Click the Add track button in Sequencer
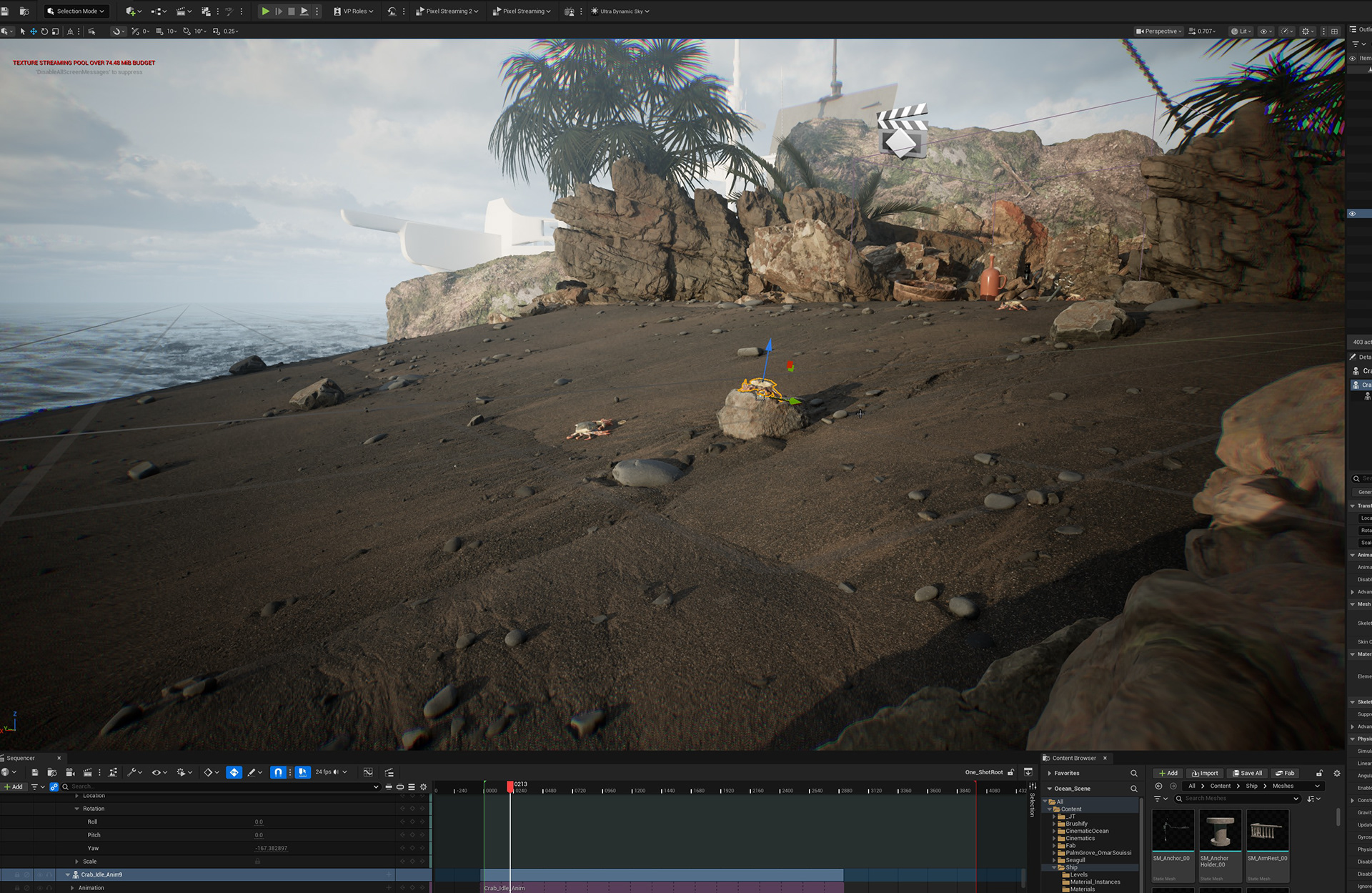The image size is (1372, 893). coord(14,786)
